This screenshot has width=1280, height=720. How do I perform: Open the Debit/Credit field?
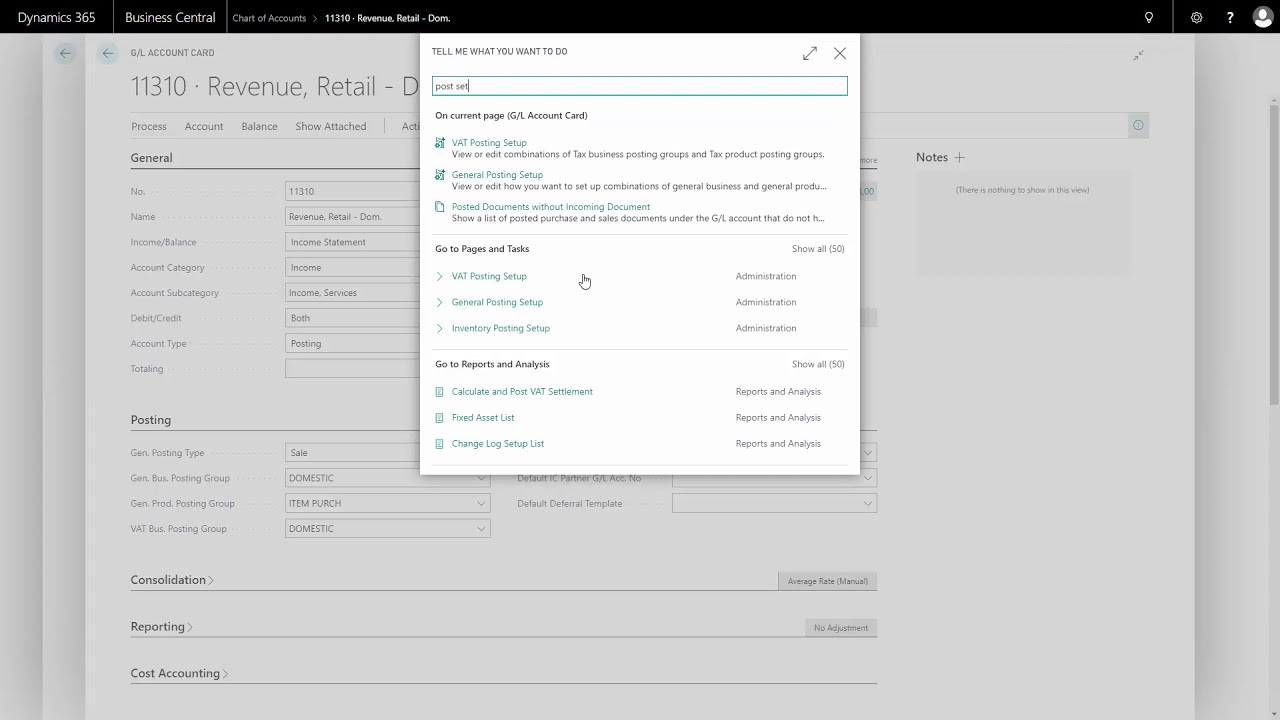point(353,318)
